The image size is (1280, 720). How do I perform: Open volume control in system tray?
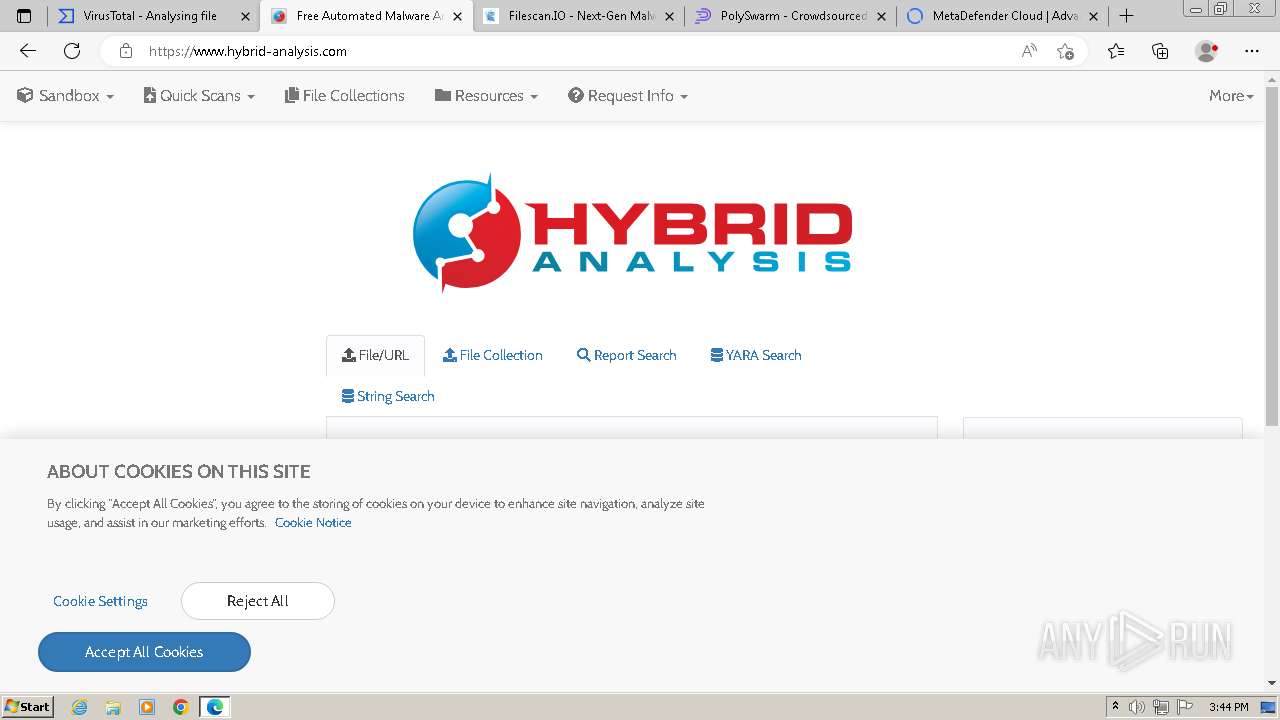click(x=1137, y=707)
